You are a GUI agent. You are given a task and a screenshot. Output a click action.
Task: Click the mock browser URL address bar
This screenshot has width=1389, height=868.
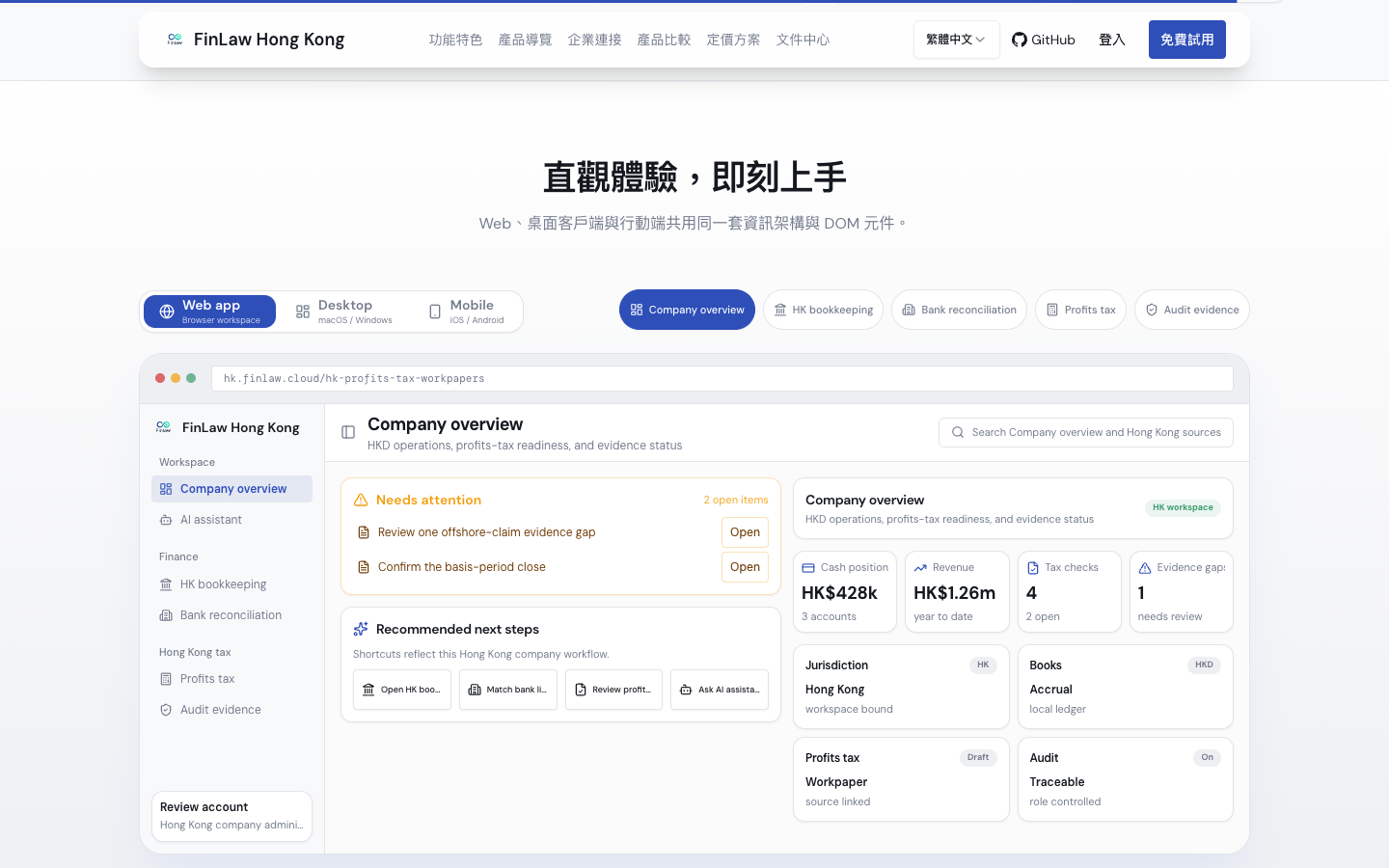click(x=722, y=378)
